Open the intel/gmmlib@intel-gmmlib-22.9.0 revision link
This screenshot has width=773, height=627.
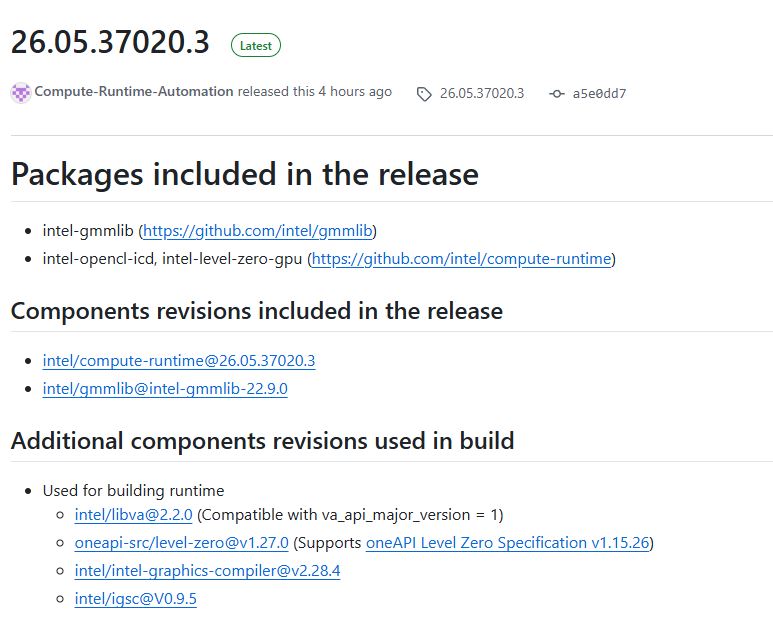(165, 388)
